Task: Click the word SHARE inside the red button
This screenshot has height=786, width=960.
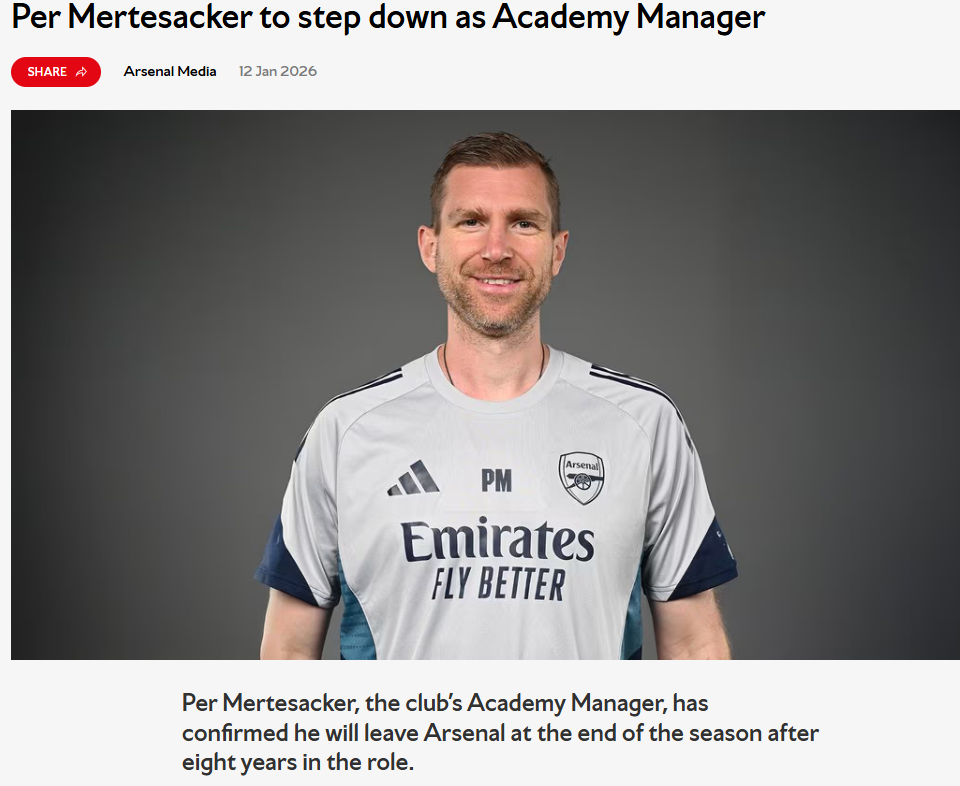Action: click(47, 72)
